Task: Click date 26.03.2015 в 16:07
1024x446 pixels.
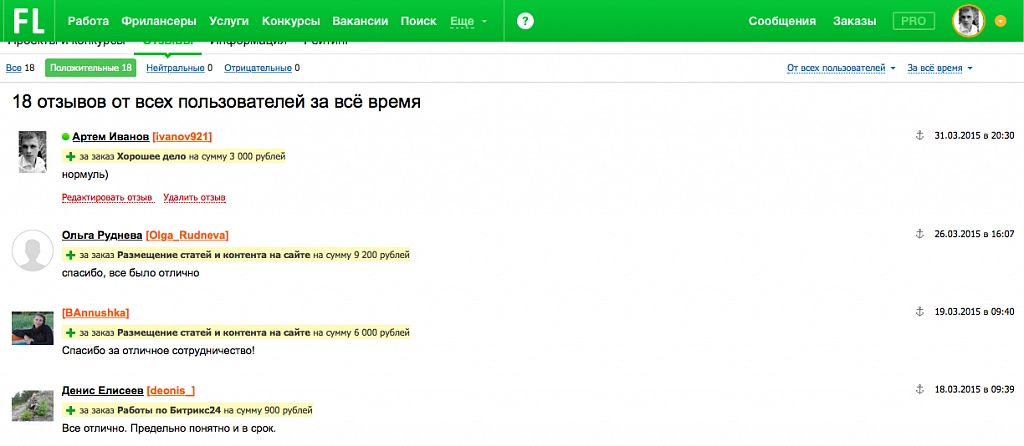Action: (x=974, y=234)
